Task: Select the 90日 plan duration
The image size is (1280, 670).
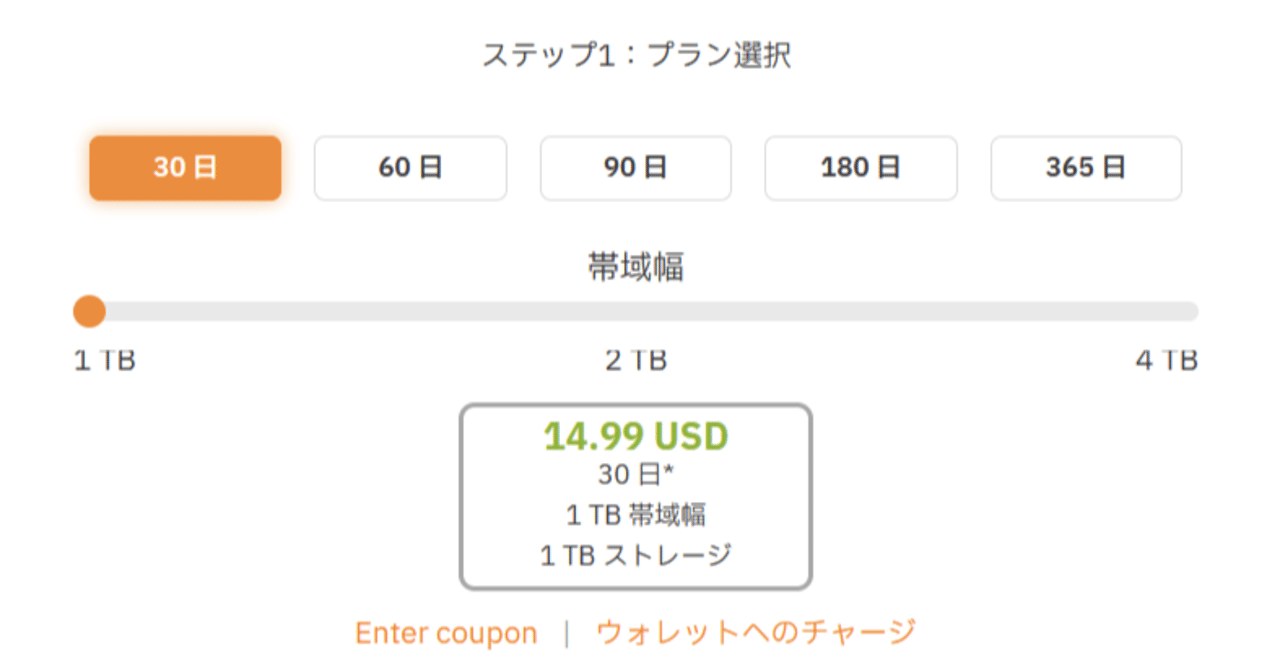Action: tap(636, 168)
